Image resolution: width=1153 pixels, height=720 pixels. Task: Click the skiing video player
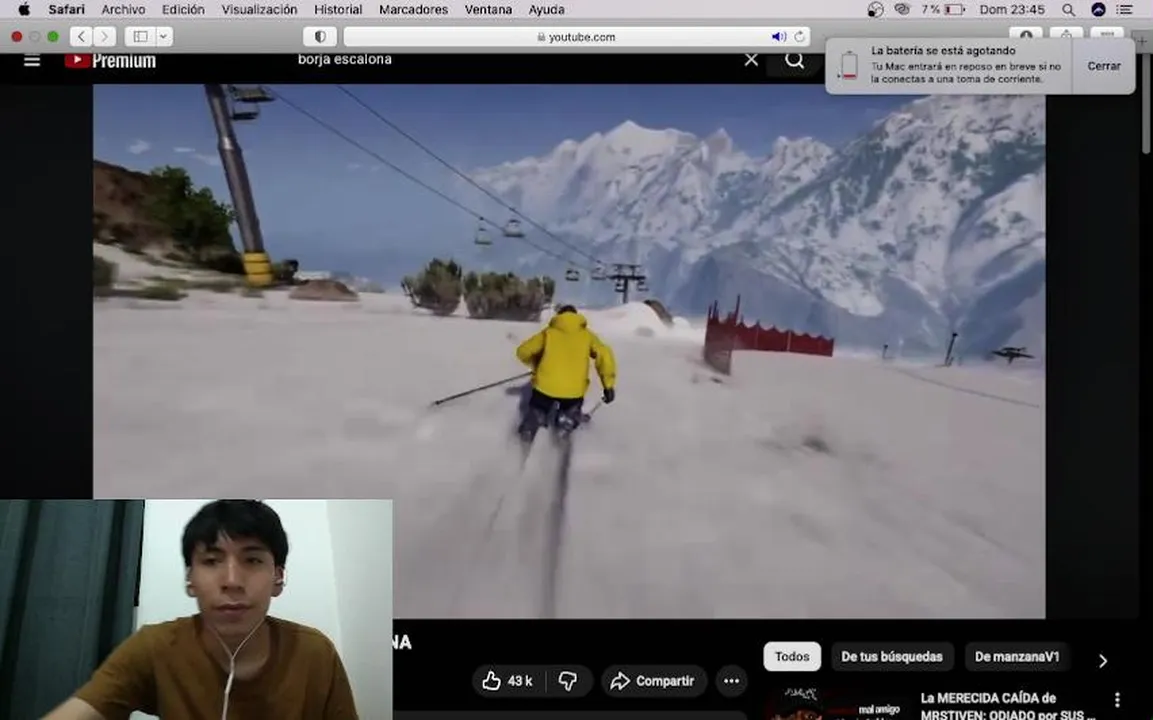568,351
